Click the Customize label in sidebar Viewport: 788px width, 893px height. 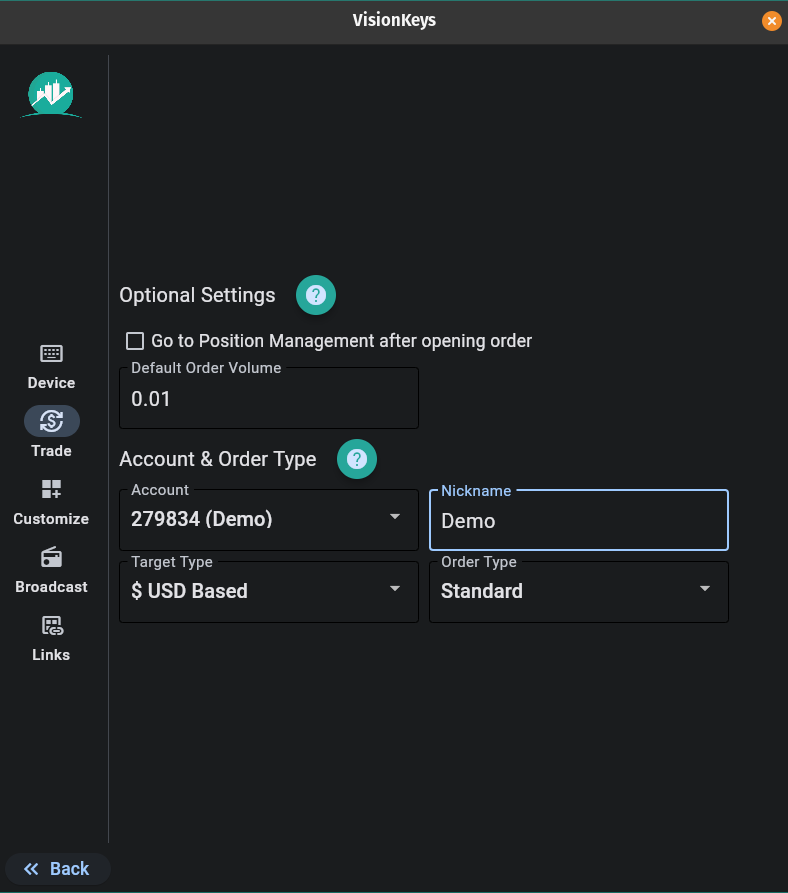click(51, 519)
